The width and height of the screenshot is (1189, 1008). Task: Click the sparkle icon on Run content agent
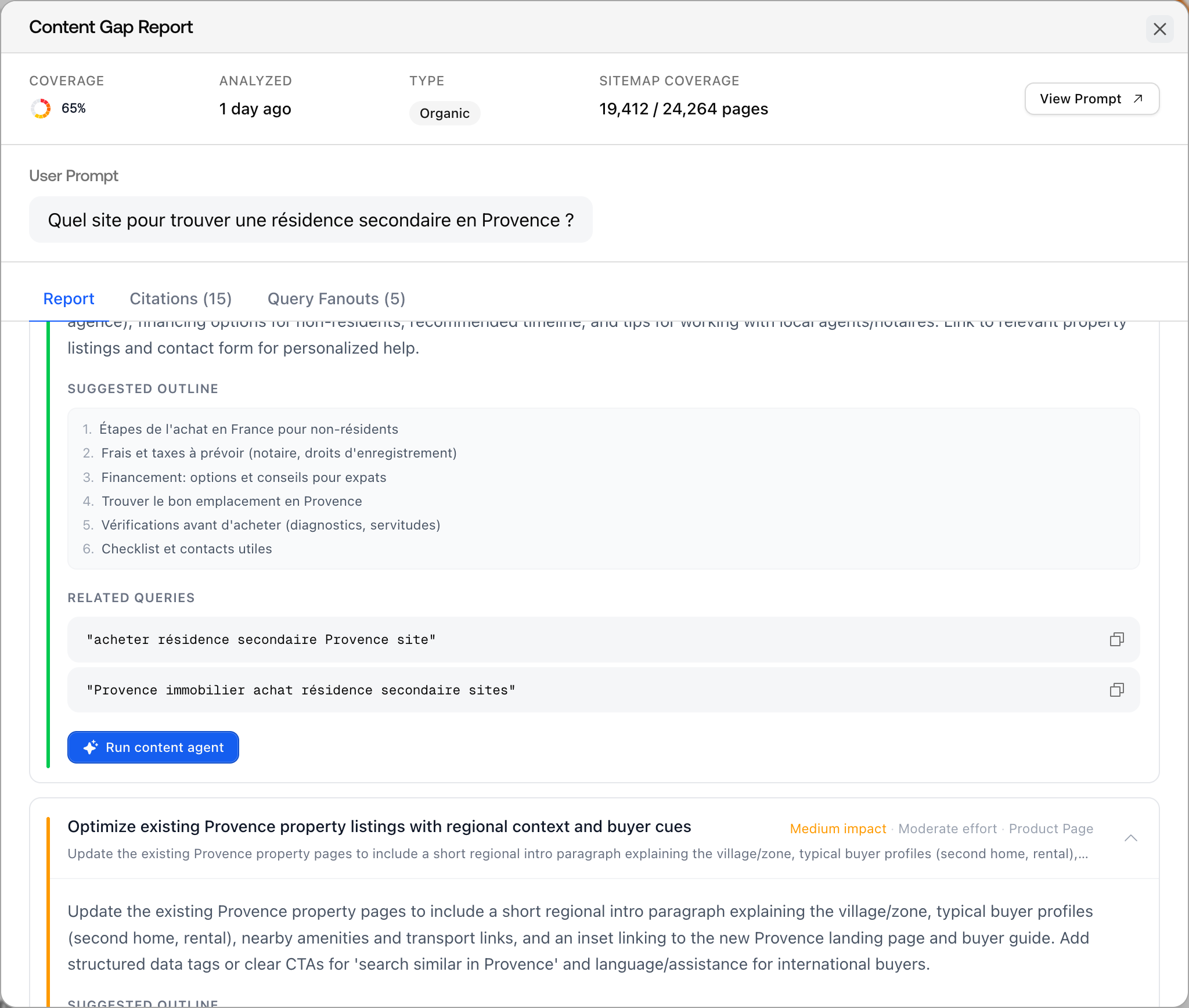pyautogui.click(x=91, y=747)
